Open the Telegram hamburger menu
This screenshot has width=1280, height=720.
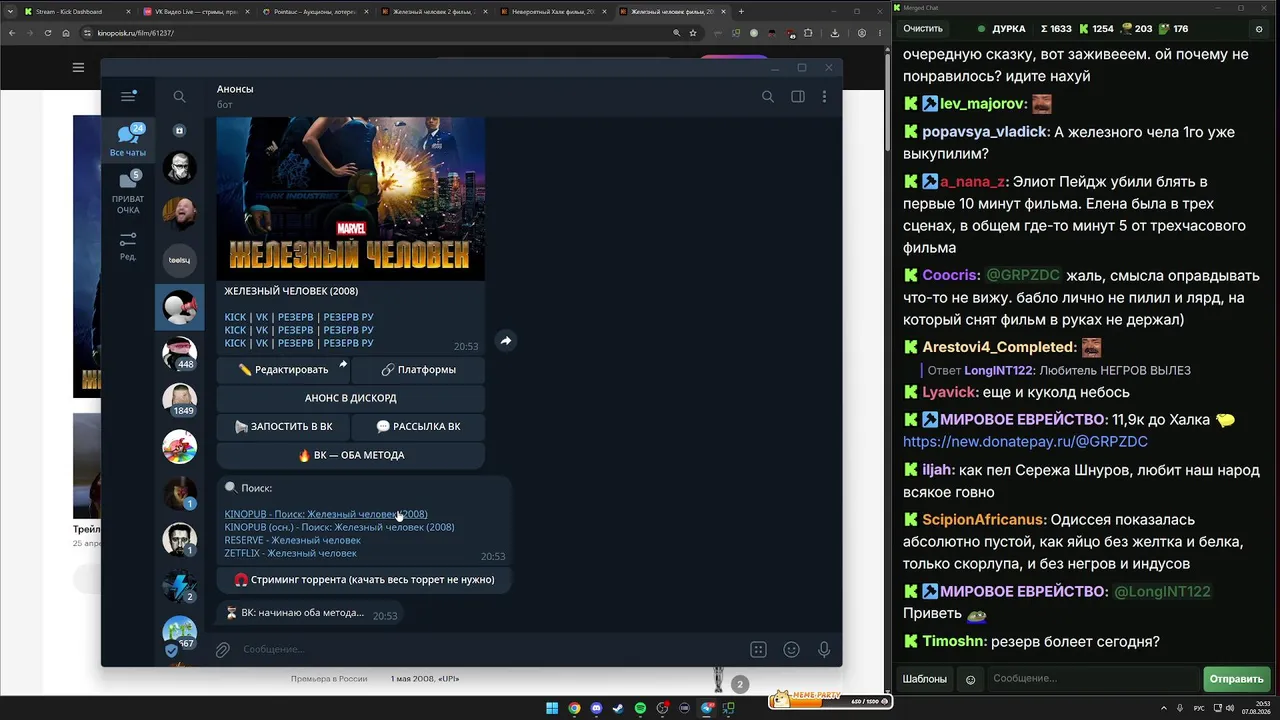(x=128, y=96)
